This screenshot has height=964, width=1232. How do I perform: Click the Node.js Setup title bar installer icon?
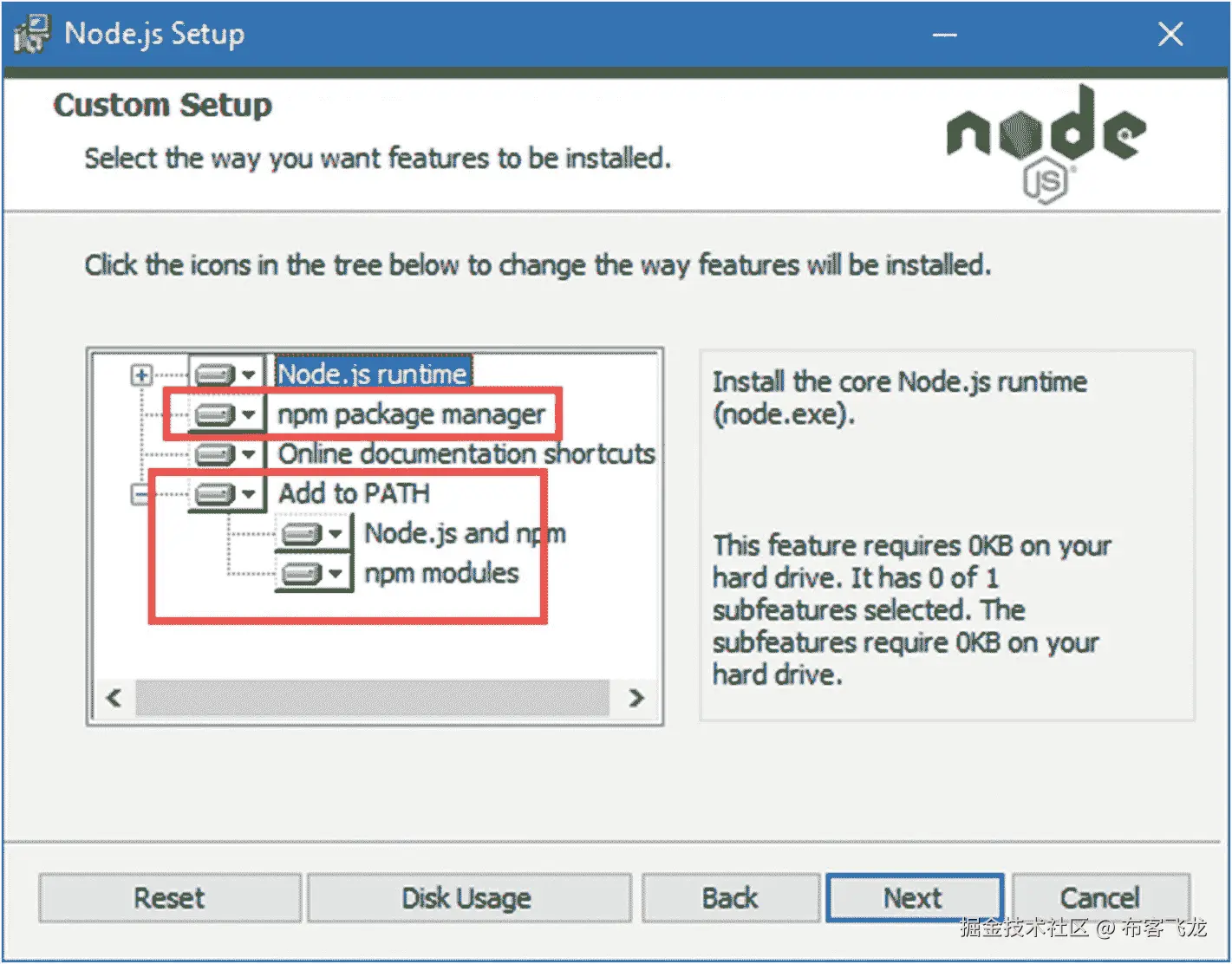32,34
